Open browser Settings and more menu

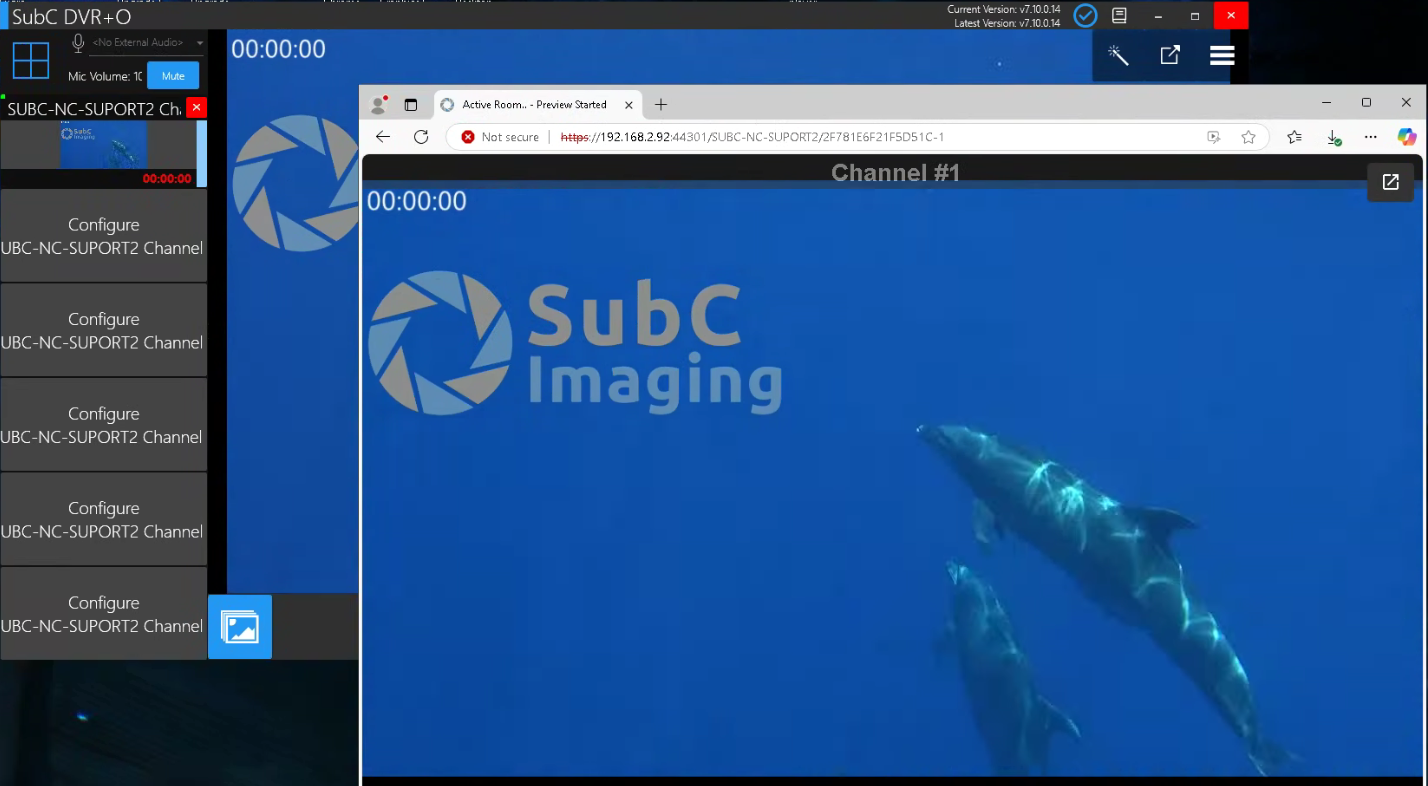[x=1371, y=137]
